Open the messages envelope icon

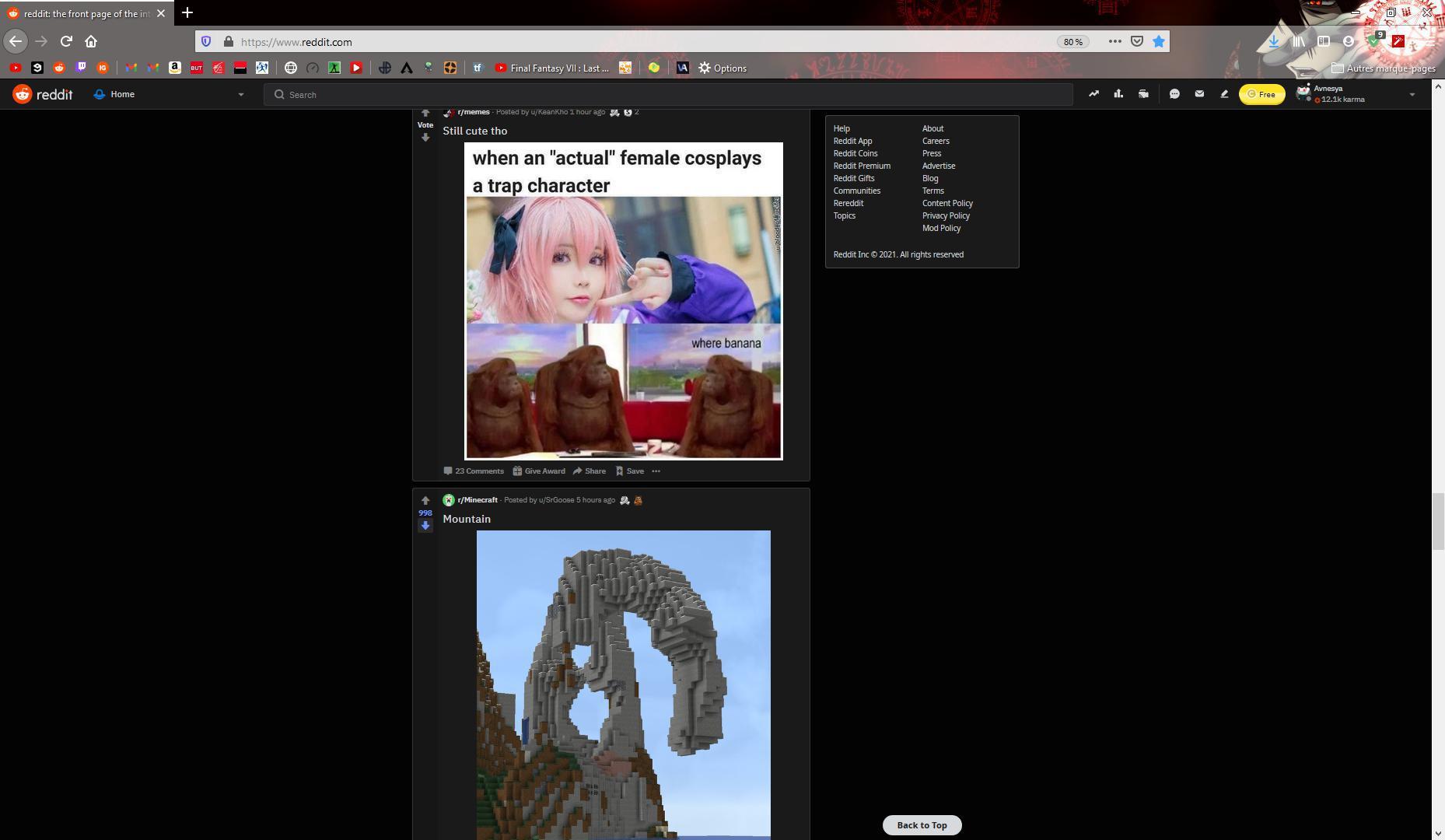tap(1199, 94)
